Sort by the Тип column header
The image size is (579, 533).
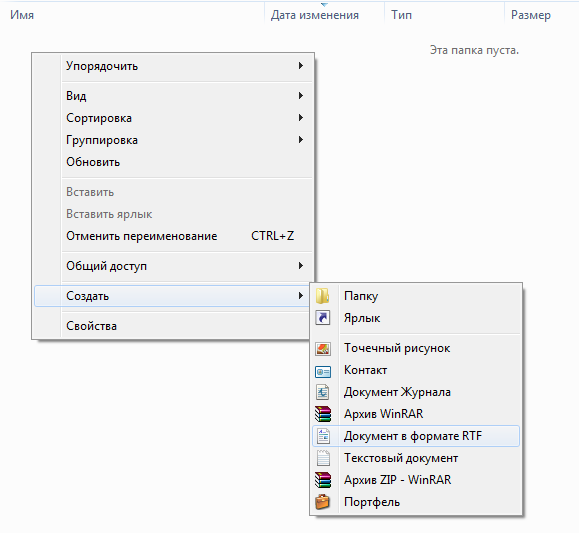click(444, 15)
